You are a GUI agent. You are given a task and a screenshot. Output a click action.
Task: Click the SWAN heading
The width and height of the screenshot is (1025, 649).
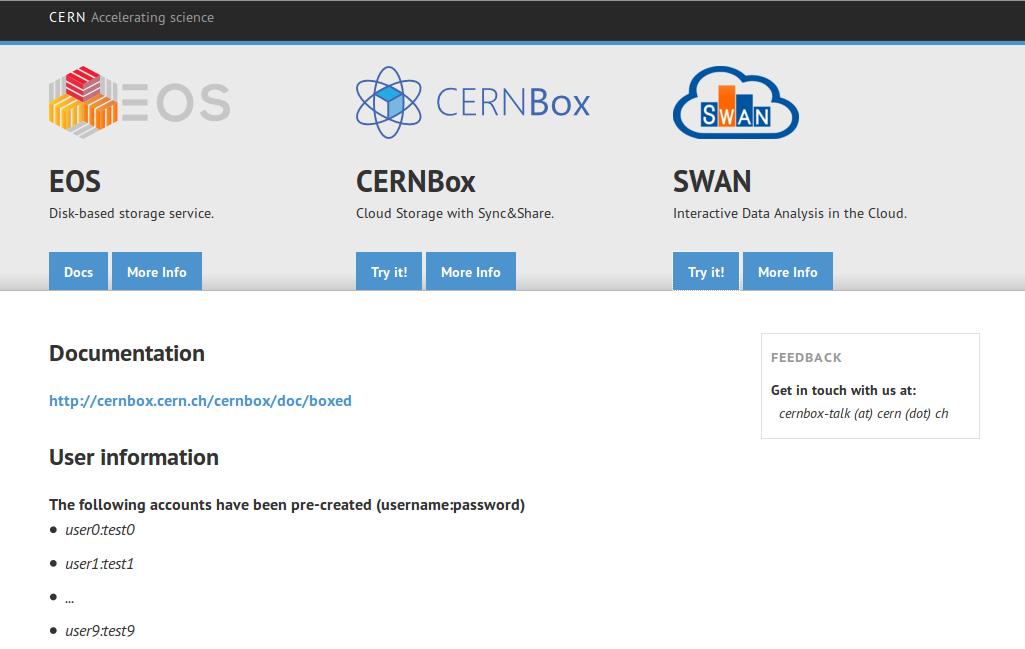tap(712, 181)
